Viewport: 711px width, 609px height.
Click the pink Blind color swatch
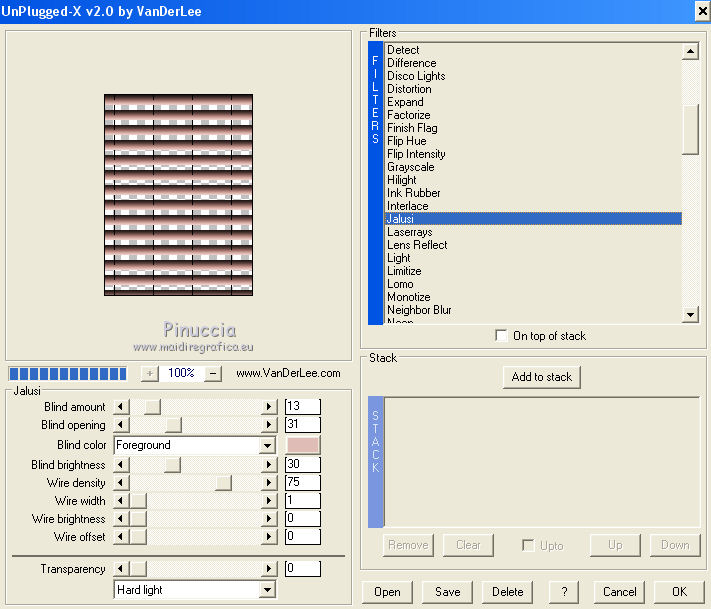[303, 445]
